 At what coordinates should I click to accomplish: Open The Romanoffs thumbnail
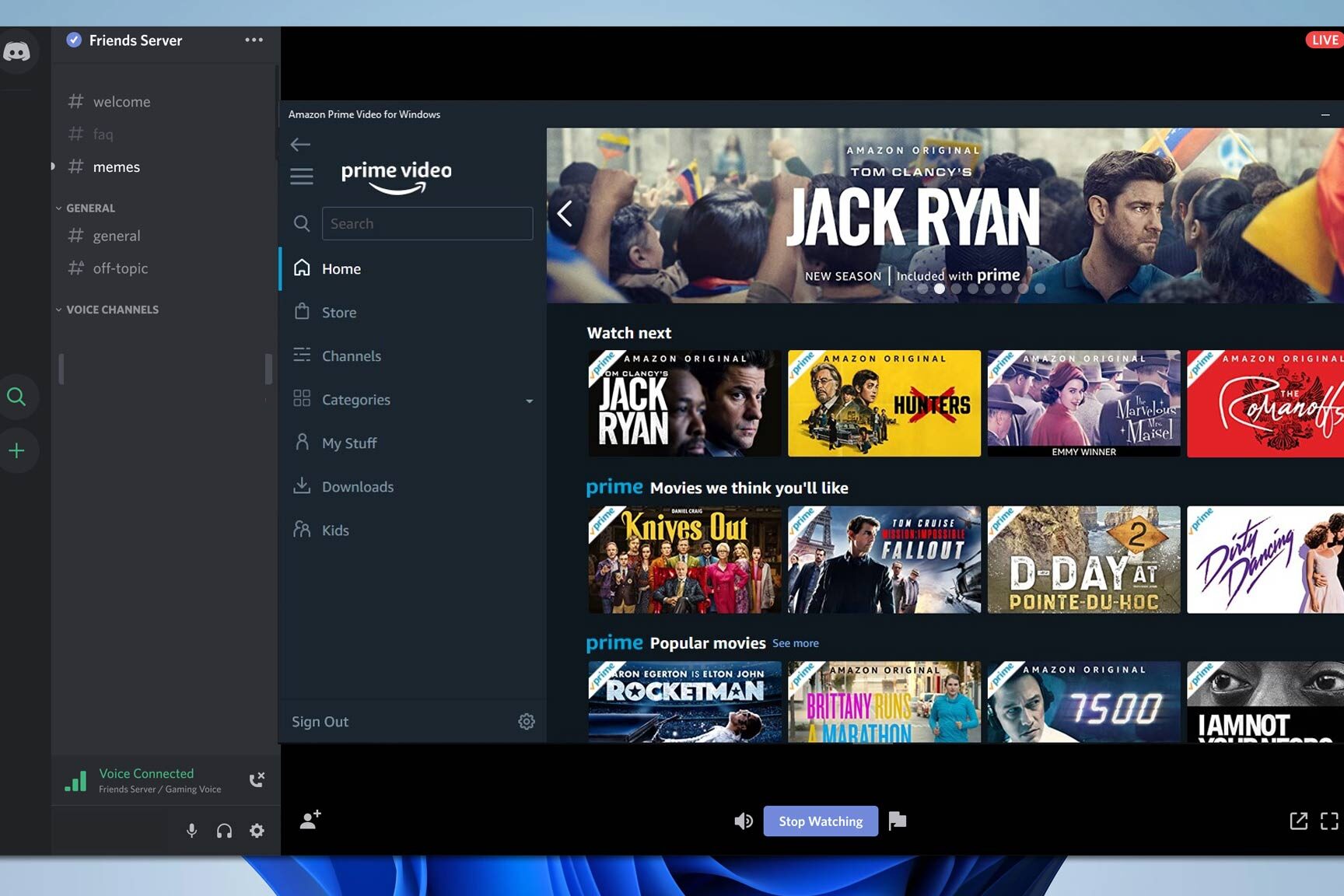pyautogui.click(x=1265, y=403)
